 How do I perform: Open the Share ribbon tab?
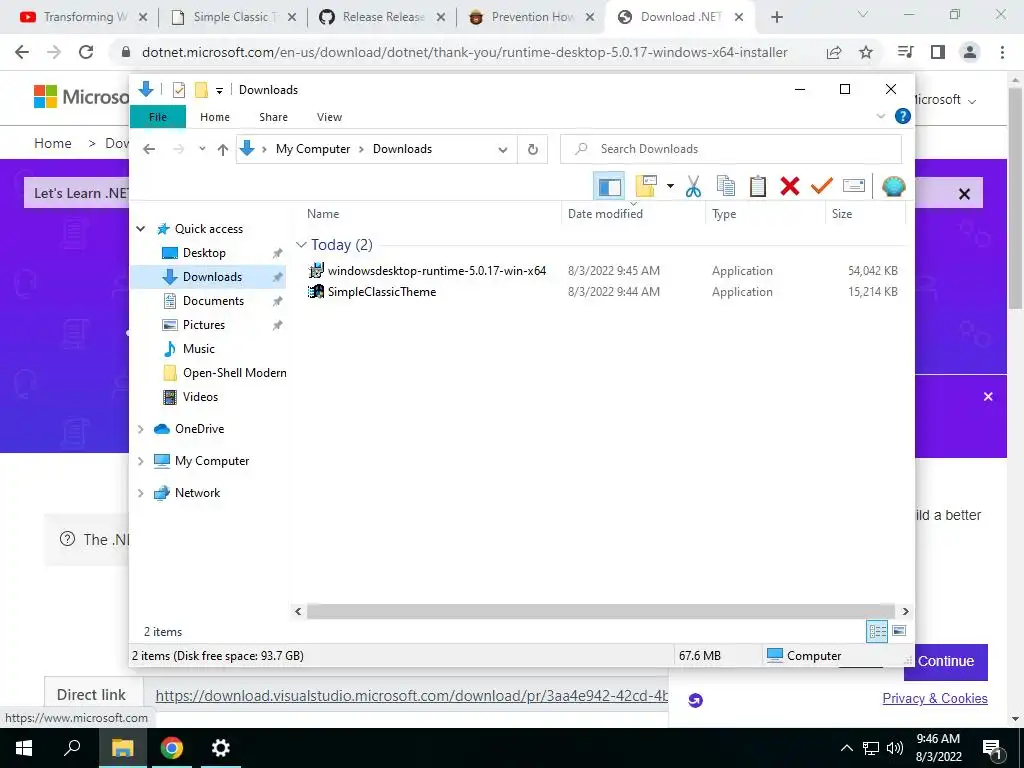coord(273,117)
